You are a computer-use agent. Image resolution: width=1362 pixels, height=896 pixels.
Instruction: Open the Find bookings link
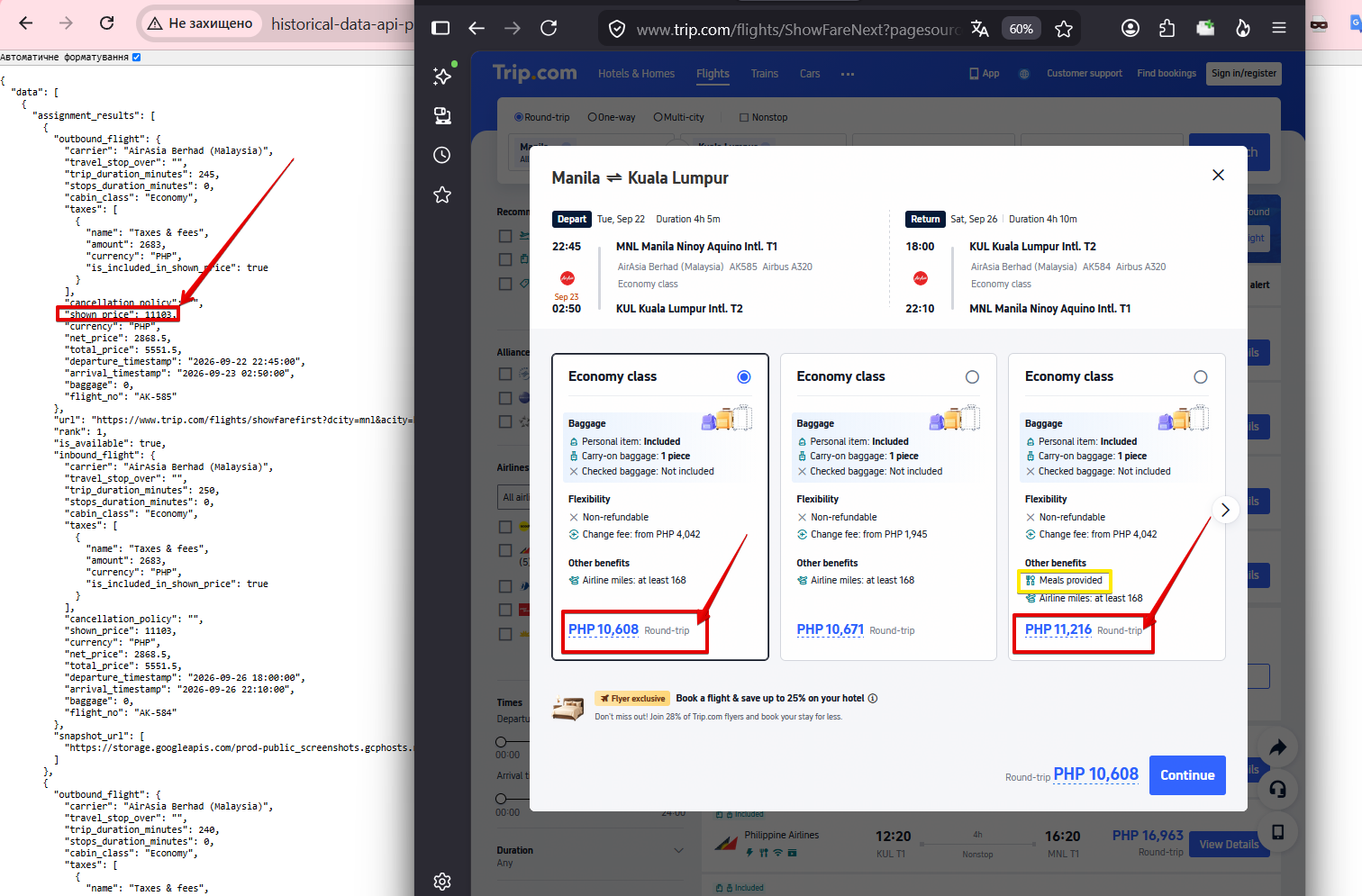(1167, 74)
